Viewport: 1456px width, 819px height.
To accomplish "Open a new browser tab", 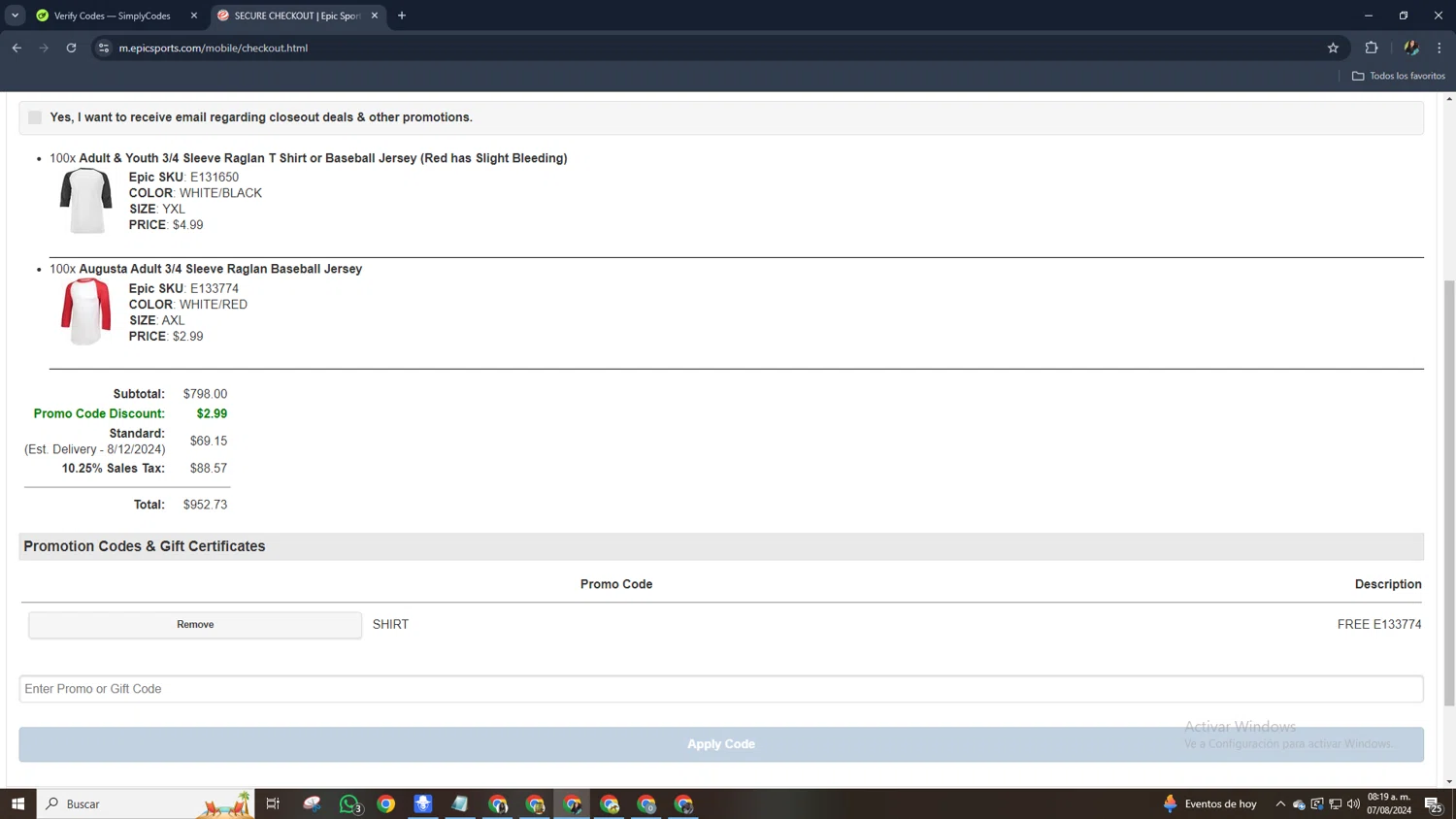I will (402, 16).
